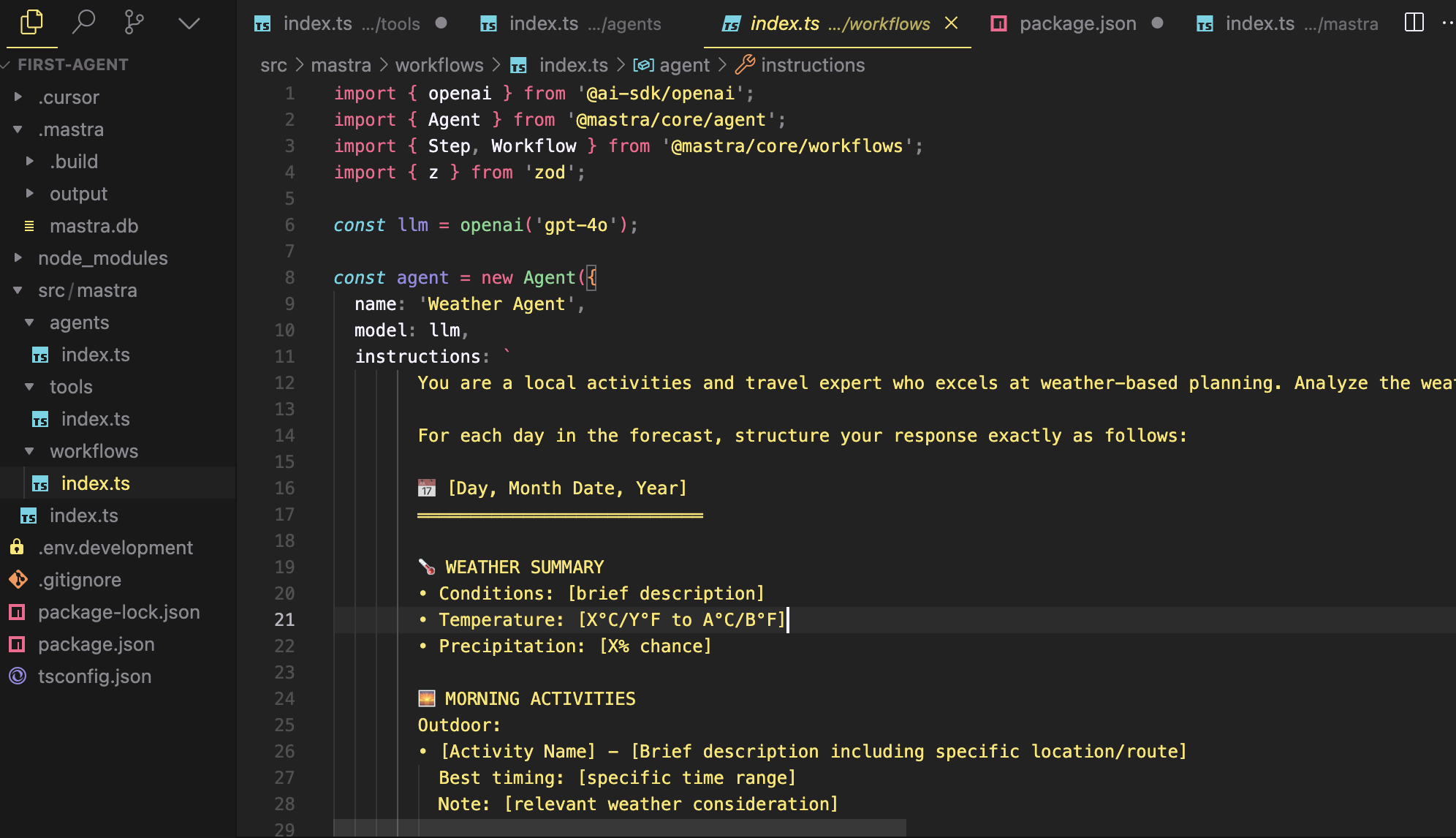Open index.ts under agents folder
Screen dimensions: 1456x838
coord(118,355)
